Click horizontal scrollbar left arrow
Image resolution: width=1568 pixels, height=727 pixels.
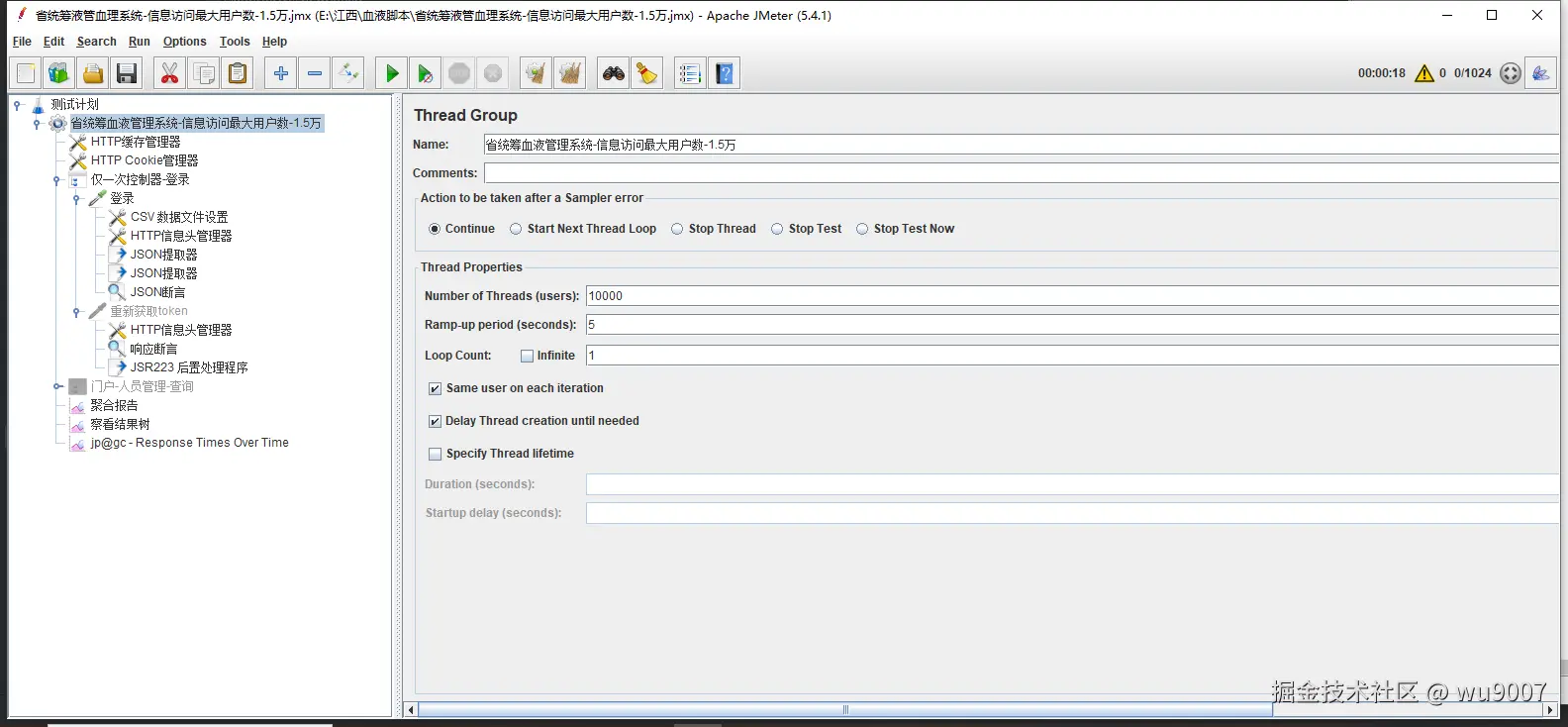411,709
